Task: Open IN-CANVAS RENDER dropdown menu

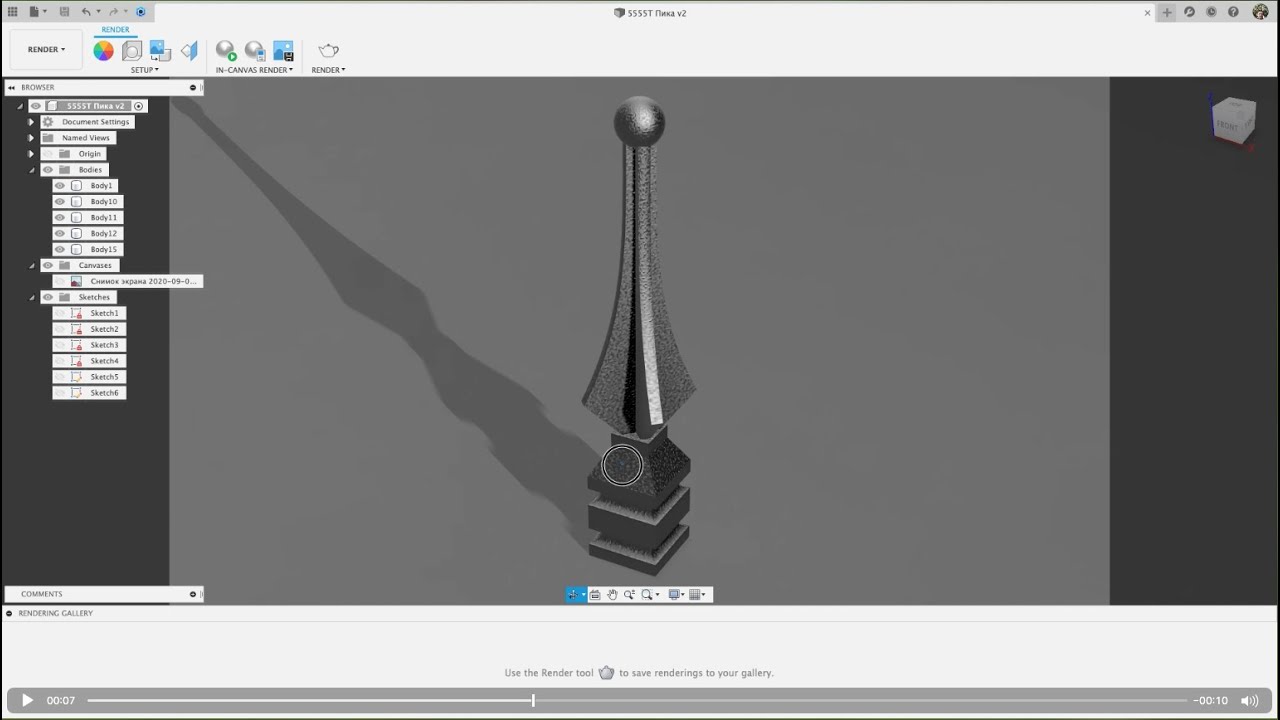Action: tap(254, 70)
